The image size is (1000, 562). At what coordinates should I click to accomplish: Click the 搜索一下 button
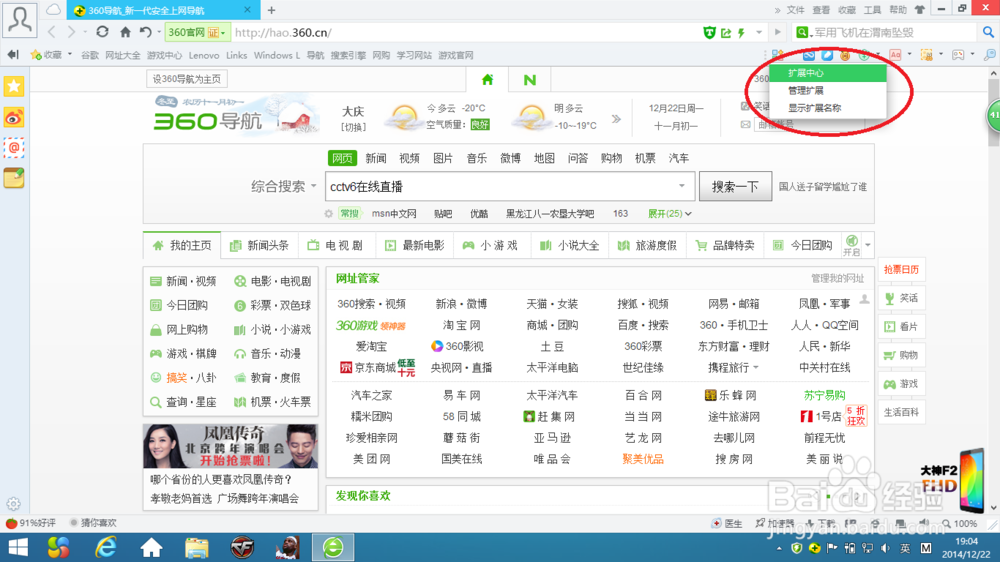point(735,186)
